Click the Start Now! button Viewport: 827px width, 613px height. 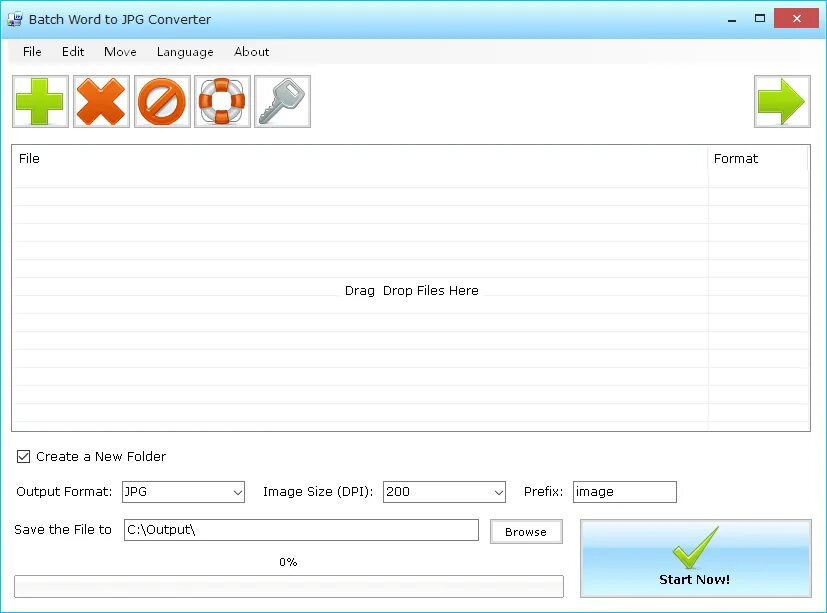pyautogui.click(x=696, y=559)
